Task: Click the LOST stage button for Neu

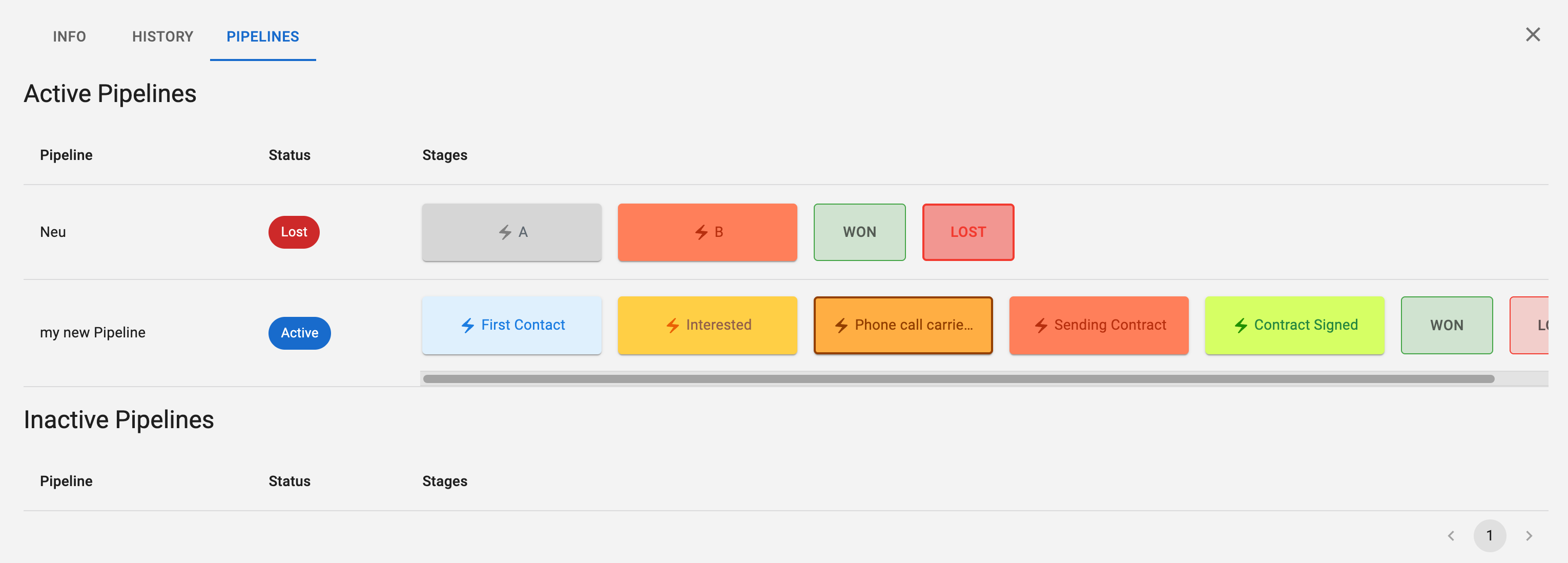Action: click(968, 232)
